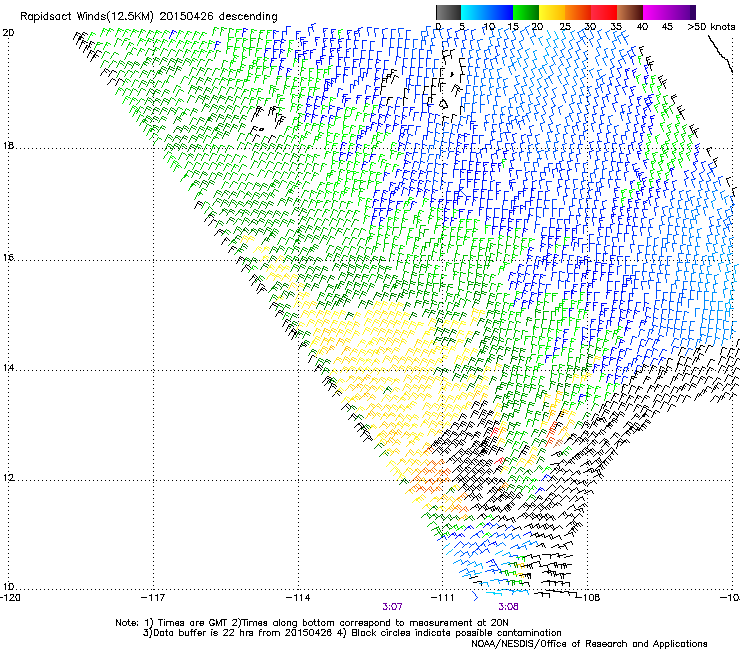This screenshot has width=740, height=650.
Task: Click the longitude axis label '-120'
Action: pyautogui.click(x=10, y=598)
